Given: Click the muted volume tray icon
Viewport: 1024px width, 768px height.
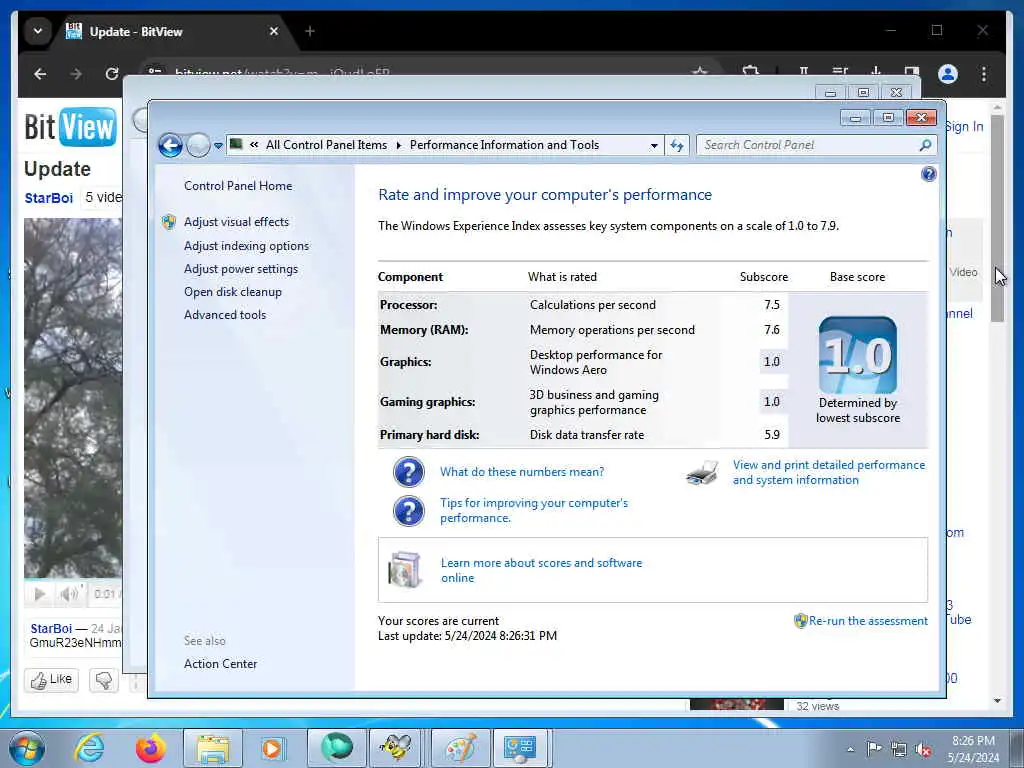Looking at the screenshot, I should point(923,750).
